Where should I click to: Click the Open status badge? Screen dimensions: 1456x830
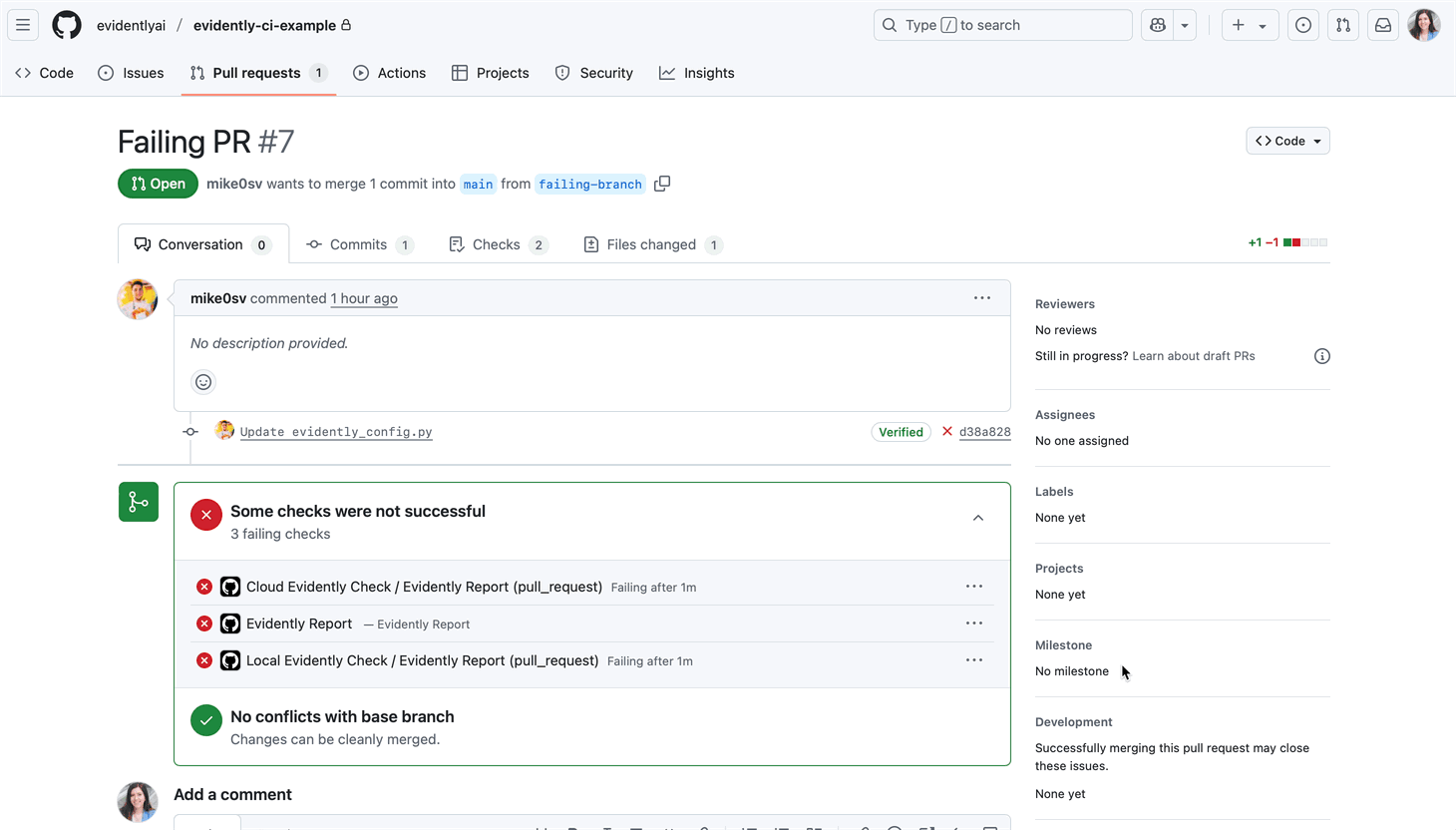[x=158, y=184]
